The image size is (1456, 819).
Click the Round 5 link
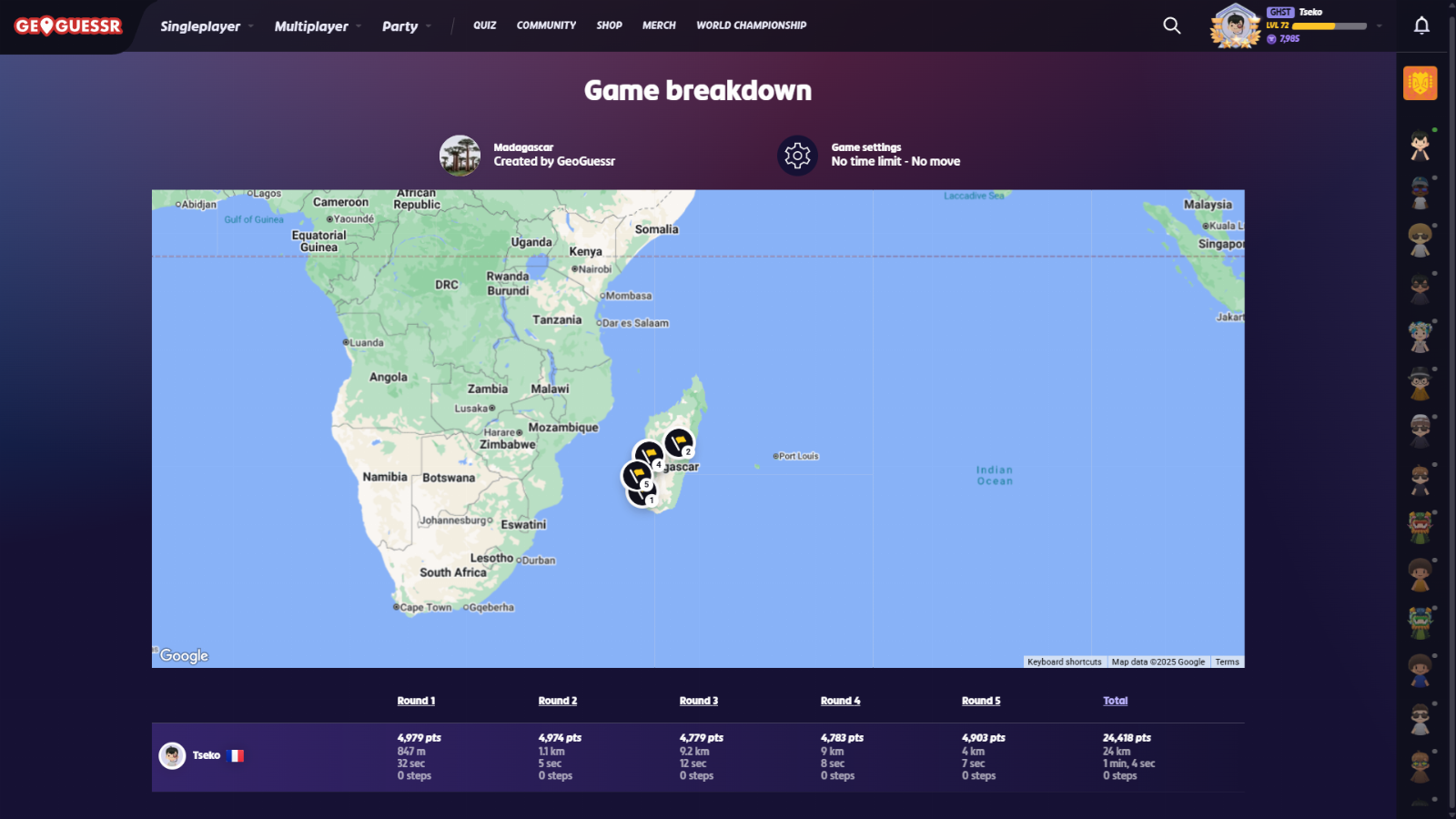coord(980,701)
